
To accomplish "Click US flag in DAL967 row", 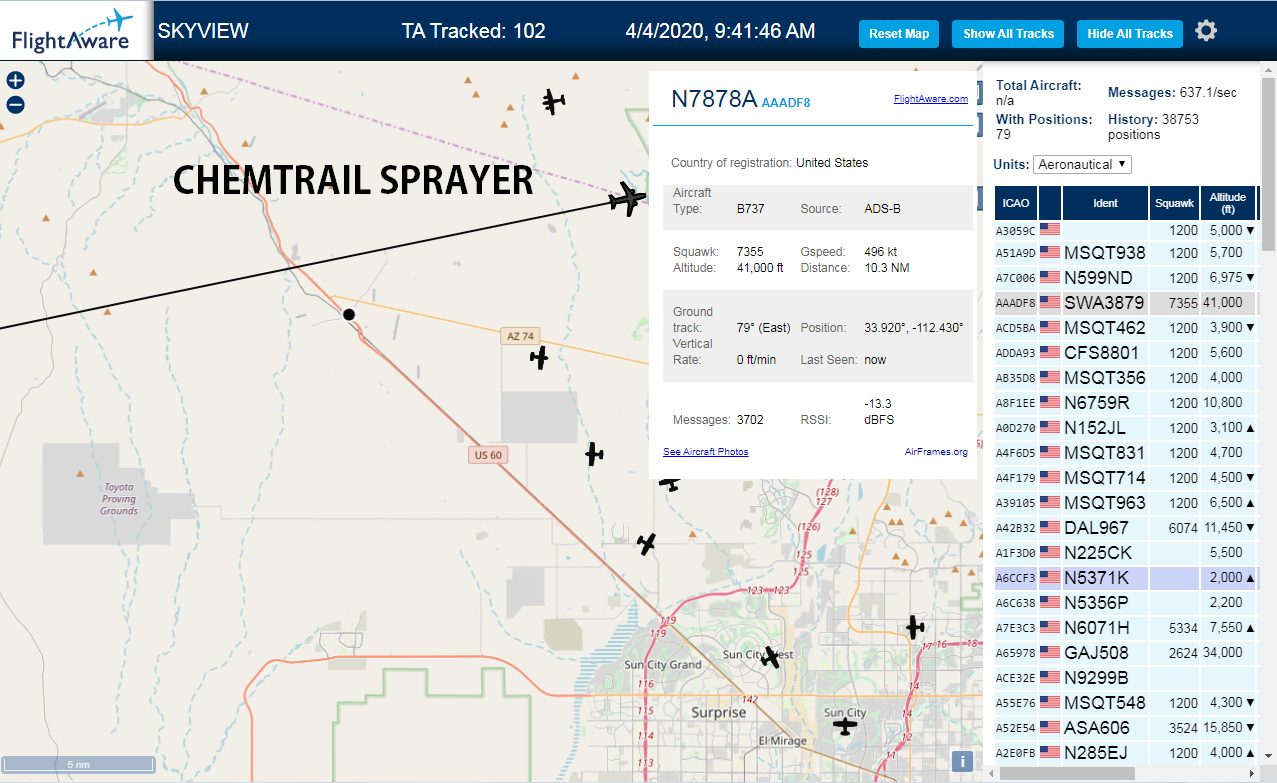I will [x=1050, y=527].
